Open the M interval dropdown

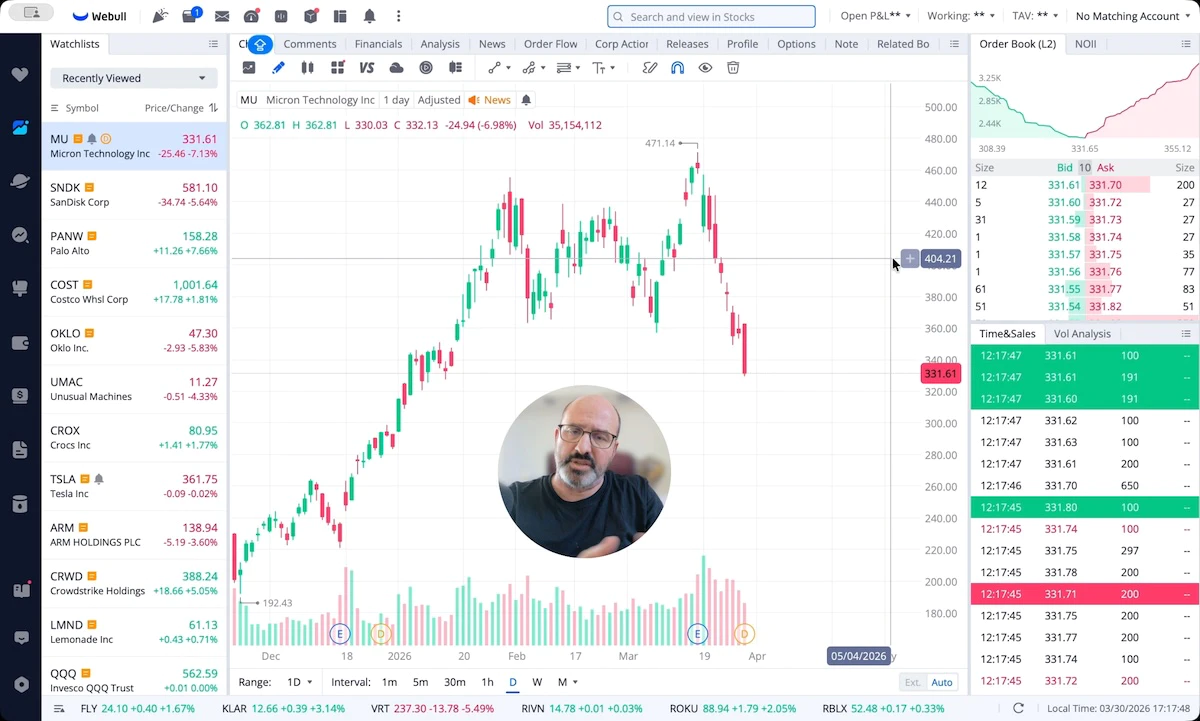567,682
